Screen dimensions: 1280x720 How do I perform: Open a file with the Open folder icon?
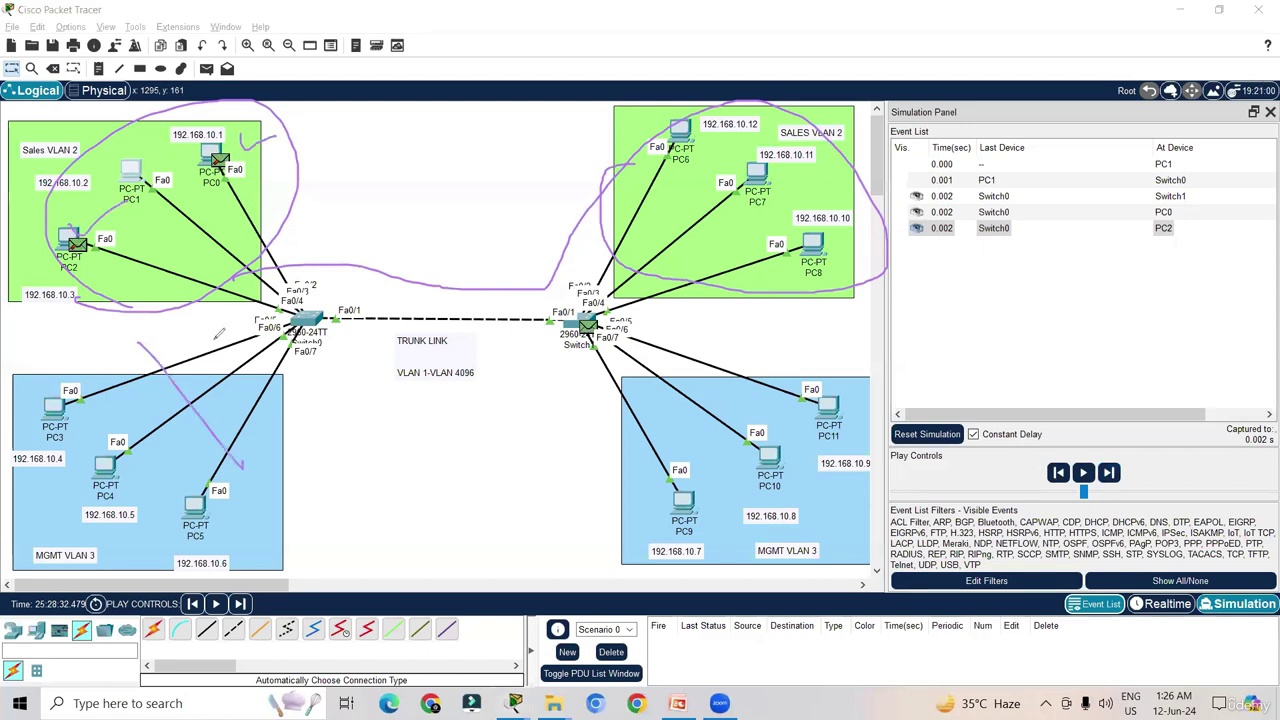coord(32,45)
